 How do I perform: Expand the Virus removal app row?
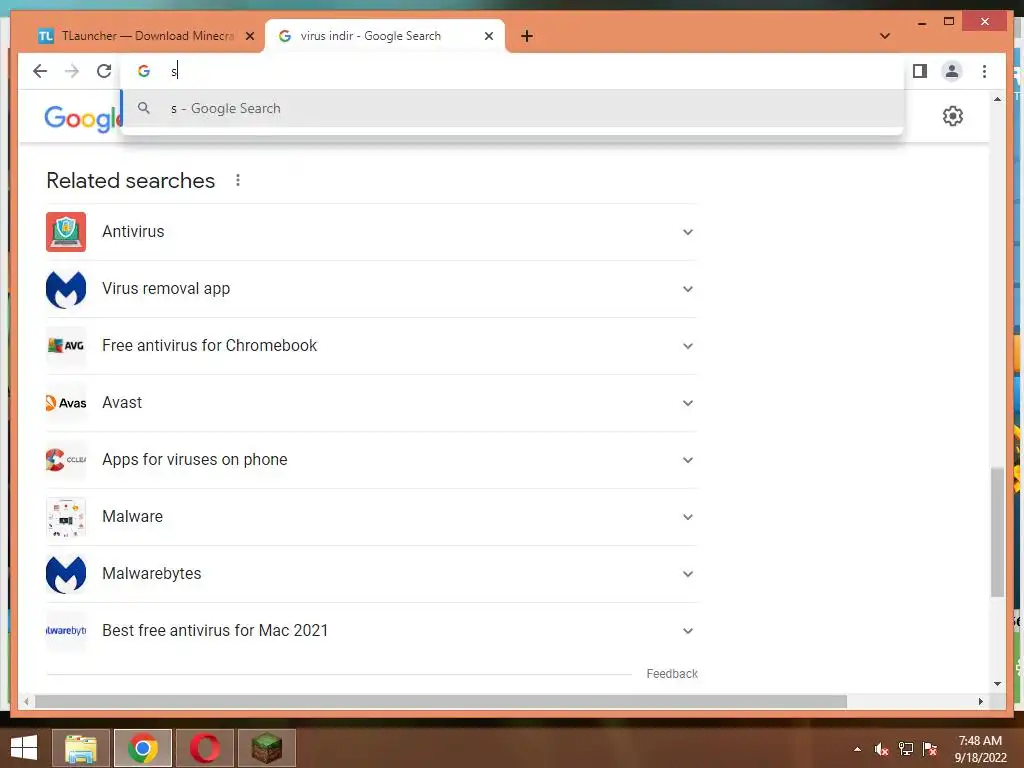[x=688, y=289]
